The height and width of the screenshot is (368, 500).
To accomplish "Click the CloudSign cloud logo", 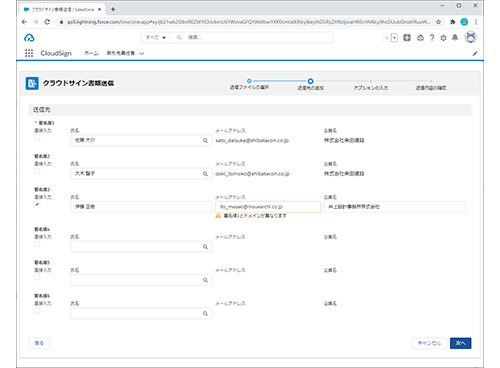I will tap(29, 38).
